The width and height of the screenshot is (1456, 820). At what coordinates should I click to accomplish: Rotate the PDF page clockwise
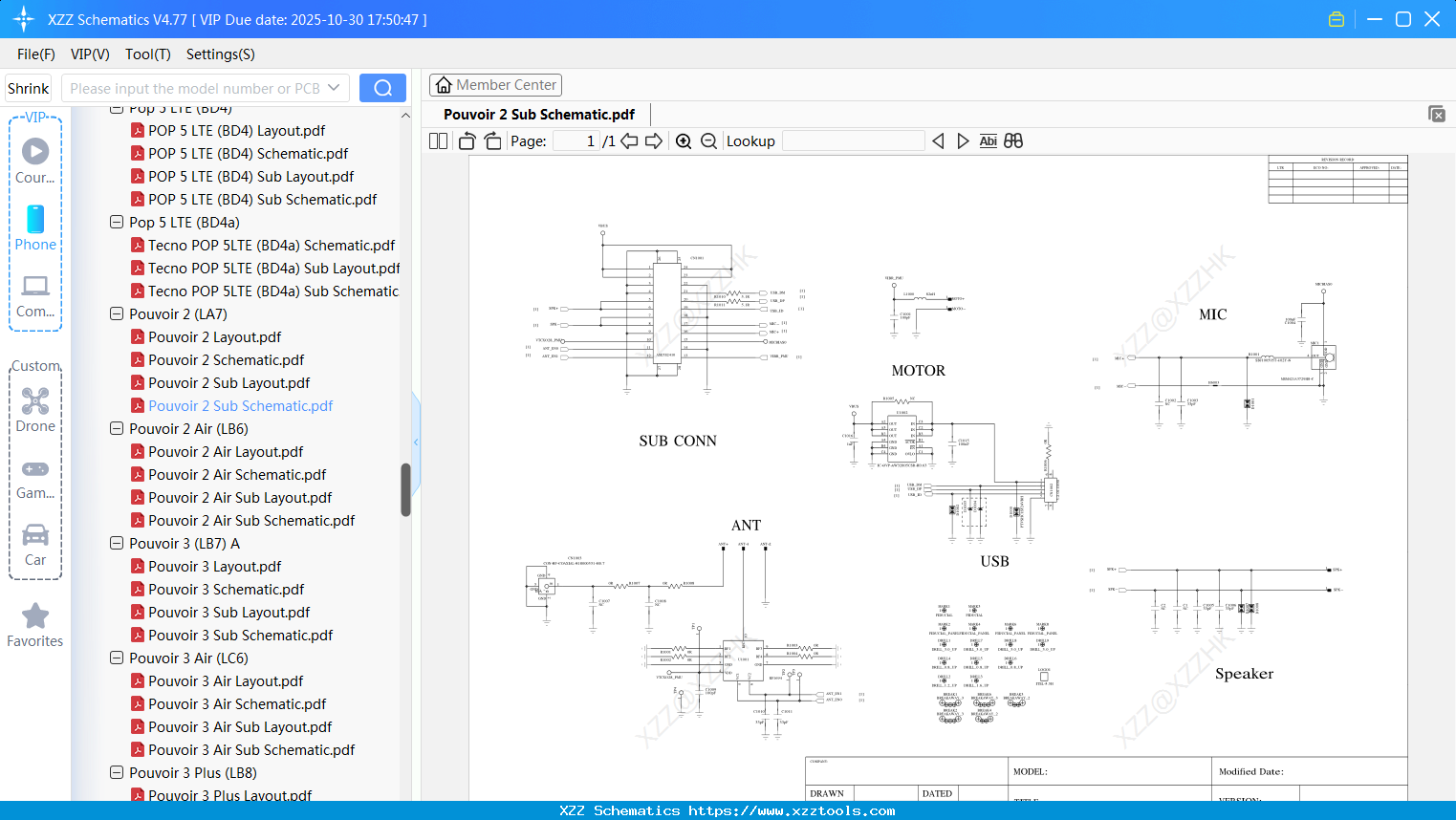click(491, 140)
